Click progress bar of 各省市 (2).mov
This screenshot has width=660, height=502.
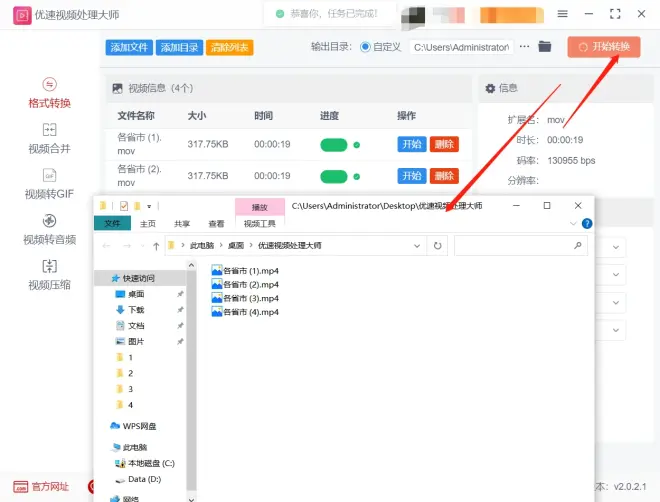(334, 177)
